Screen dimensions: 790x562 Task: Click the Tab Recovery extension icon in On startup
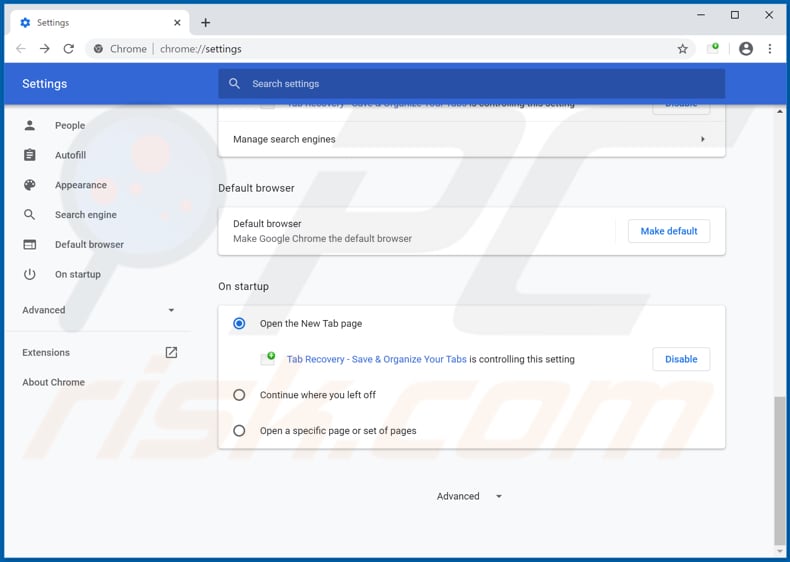[x=268, y=358]
